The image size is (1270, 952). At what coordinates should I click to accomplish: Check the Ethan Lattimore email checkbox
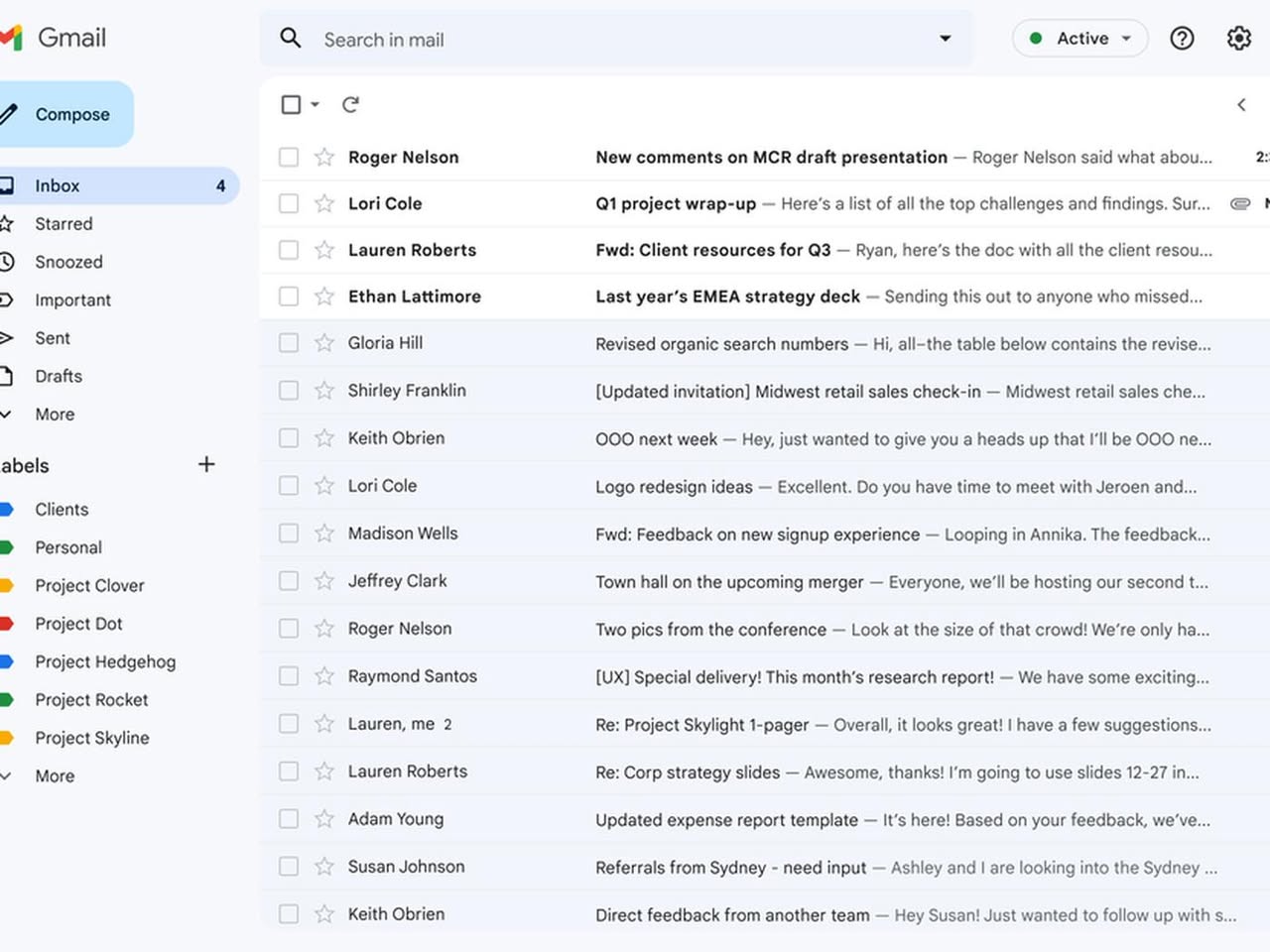pyautogui.click(x=289, y=297)
